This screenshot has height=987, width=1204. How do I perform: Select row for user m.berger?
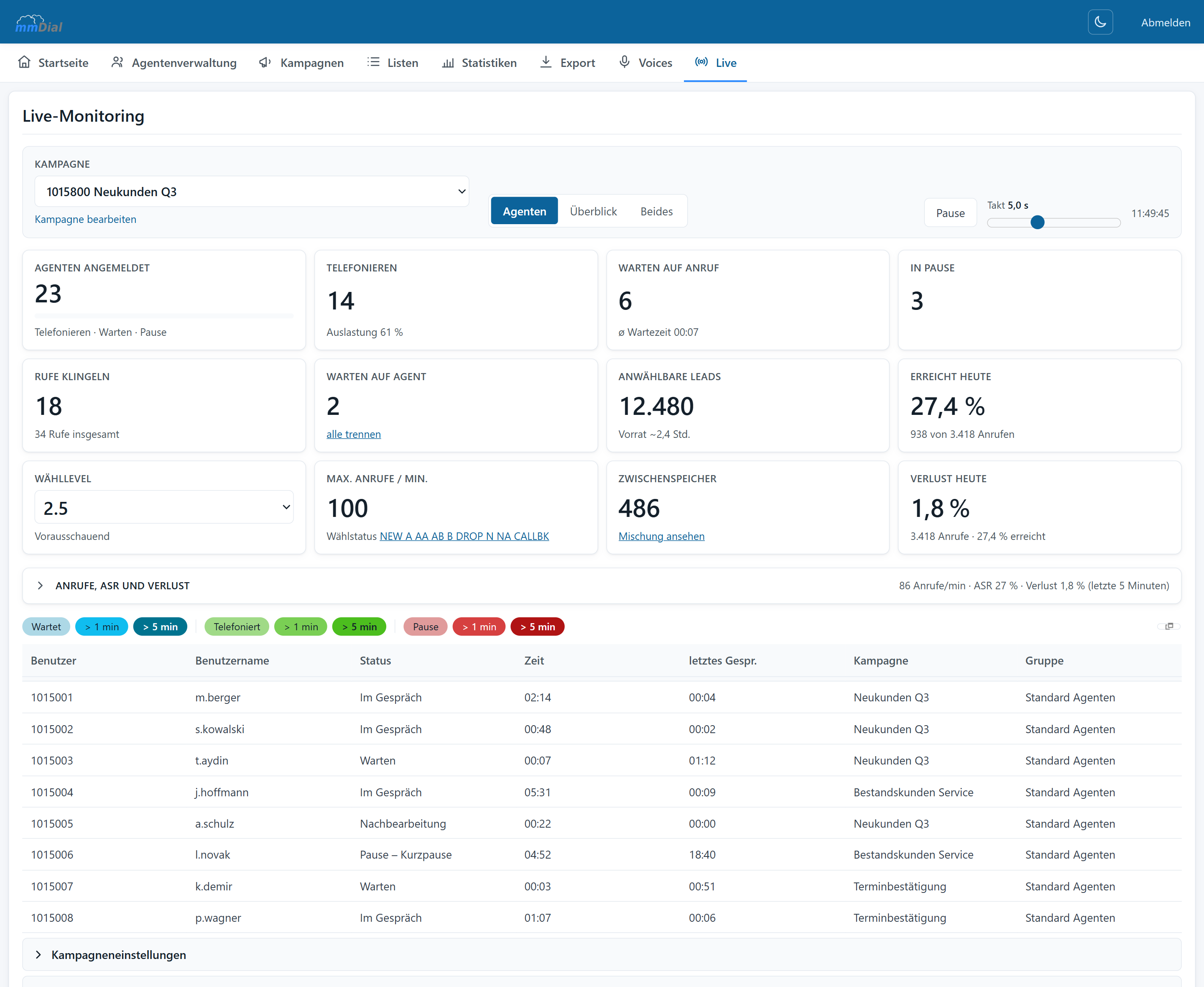coord(601,697)
